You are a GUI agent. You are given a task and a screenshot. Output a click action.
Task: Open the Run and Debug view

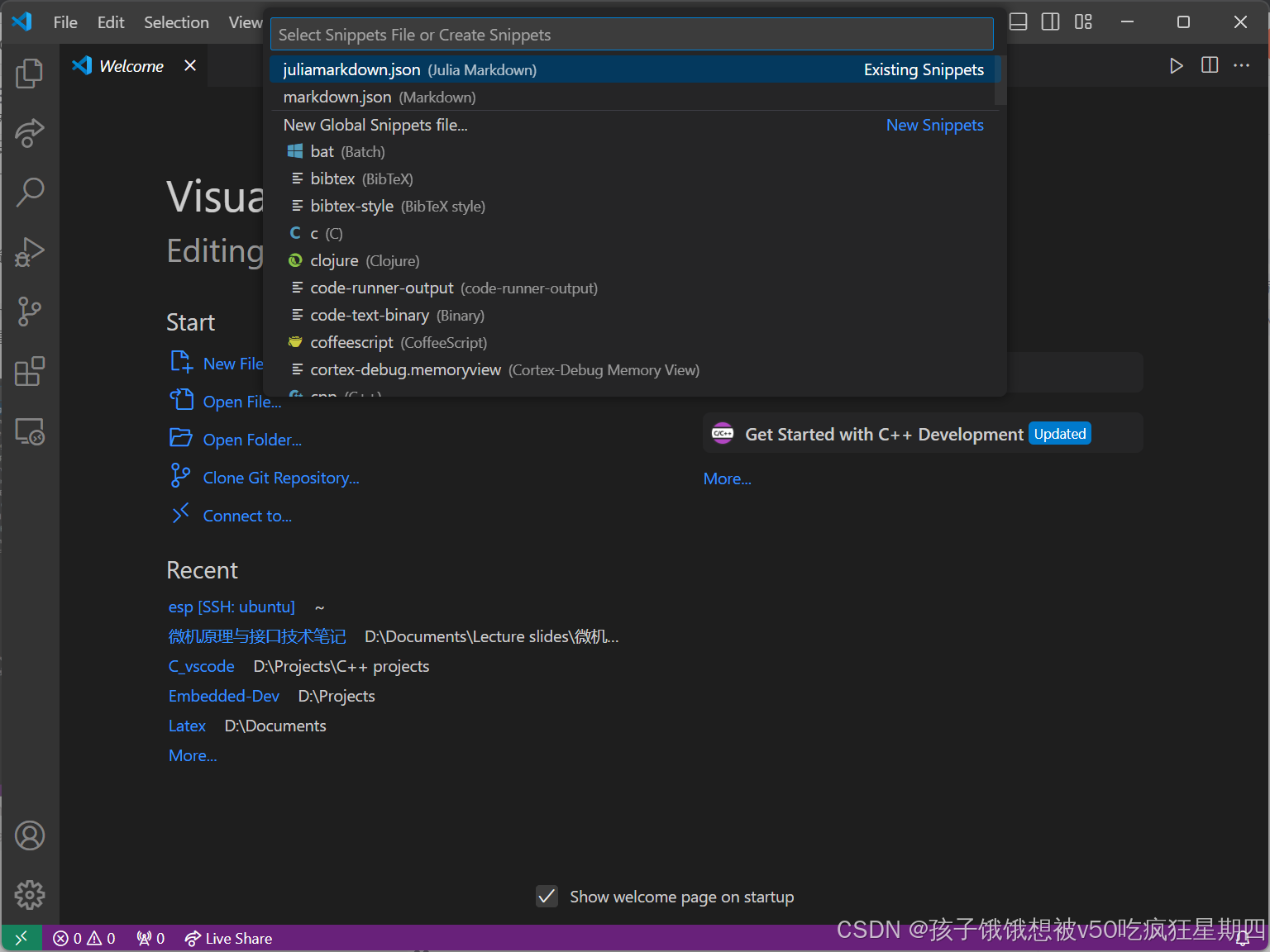point(30,252)
